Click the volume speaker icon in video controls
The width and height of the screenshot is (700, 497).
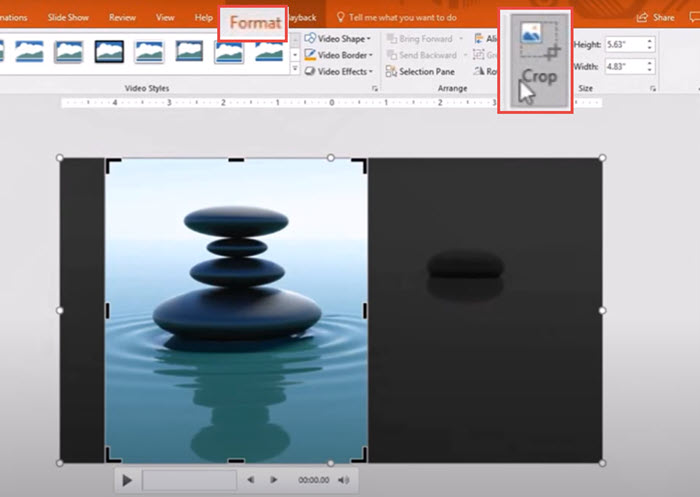344,480
